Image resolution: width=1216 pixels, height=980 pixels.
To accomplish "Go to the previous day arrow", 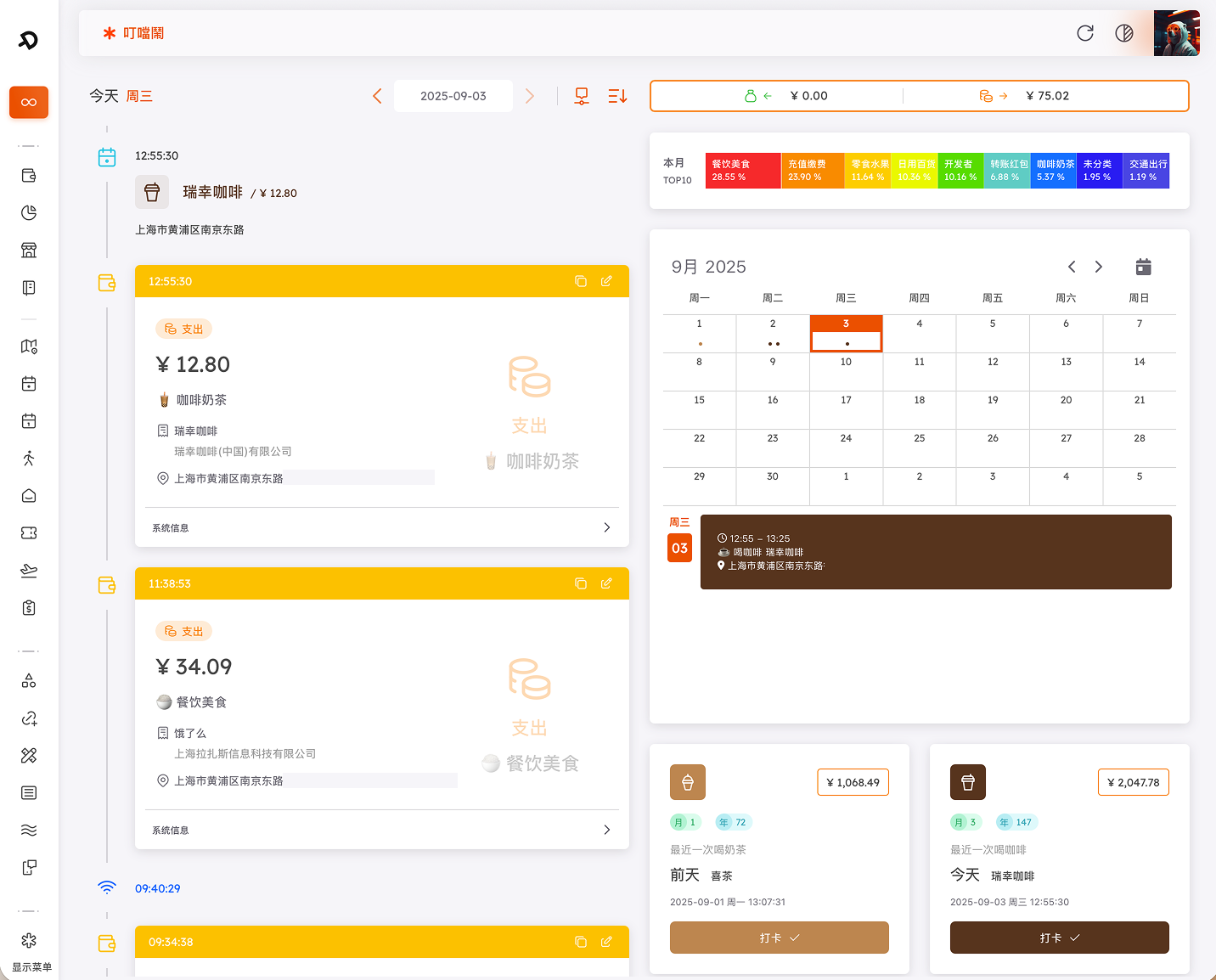I will coord(377,96).
